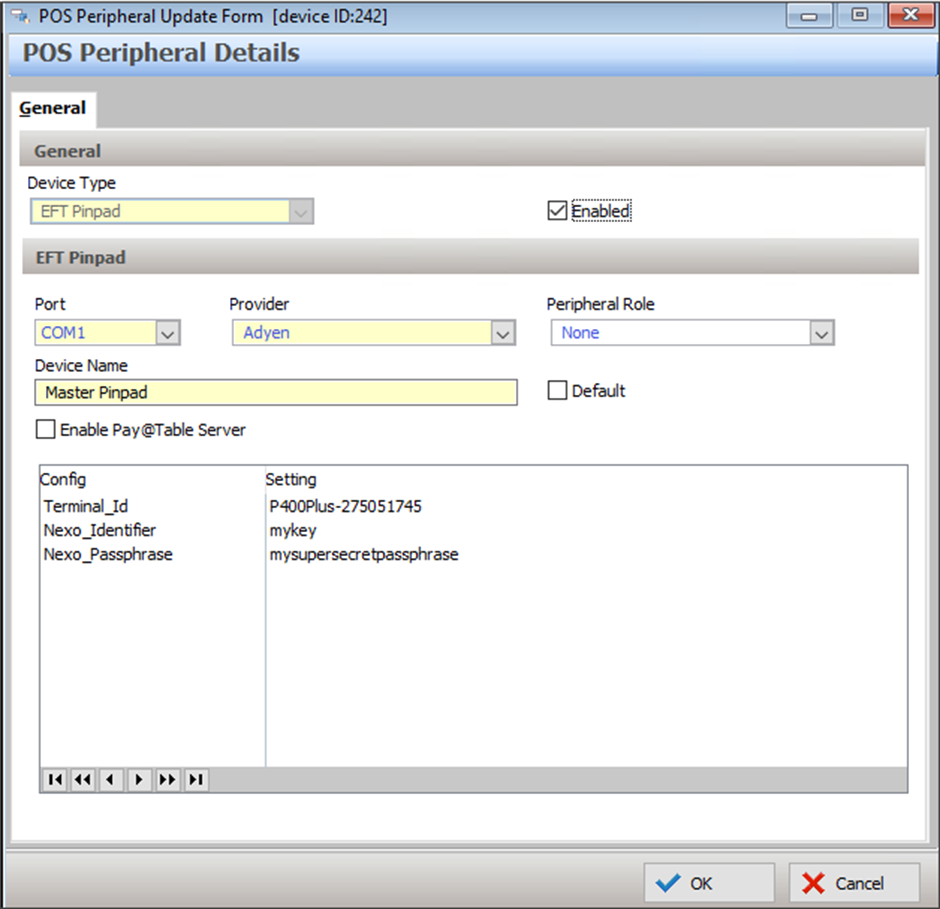
Task: Enable Pay@Table Server option
Action: (46, 430)
